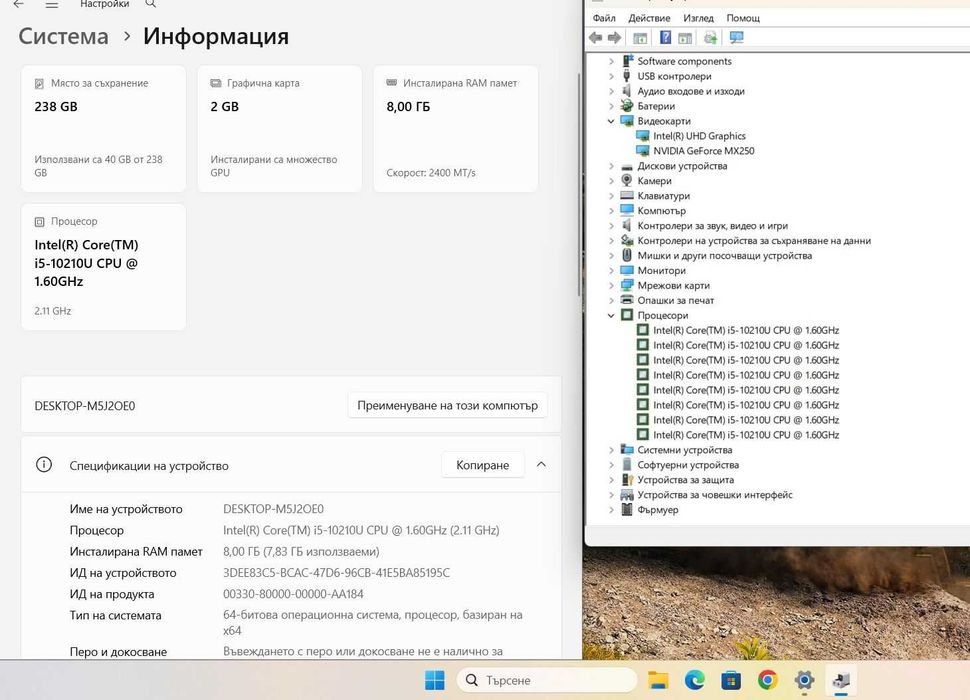Screen dimensions: 970x700
Task: Click the properties pane toolbar icon next to Help
Action: 685,38
